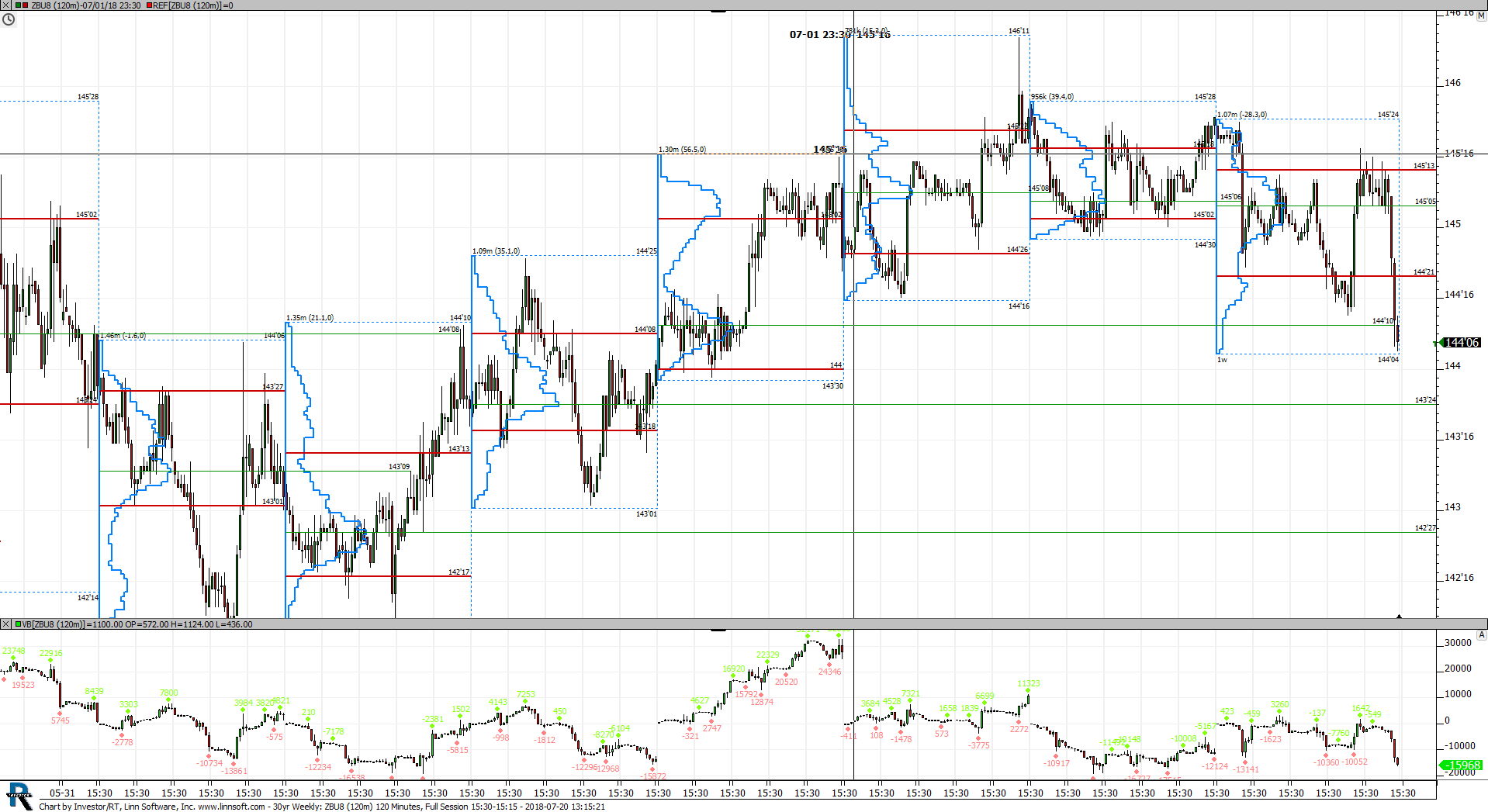This screenshot has height=812, width=1488.
Task: Click the 146 level on the price scale
Action: (1452, 83)
